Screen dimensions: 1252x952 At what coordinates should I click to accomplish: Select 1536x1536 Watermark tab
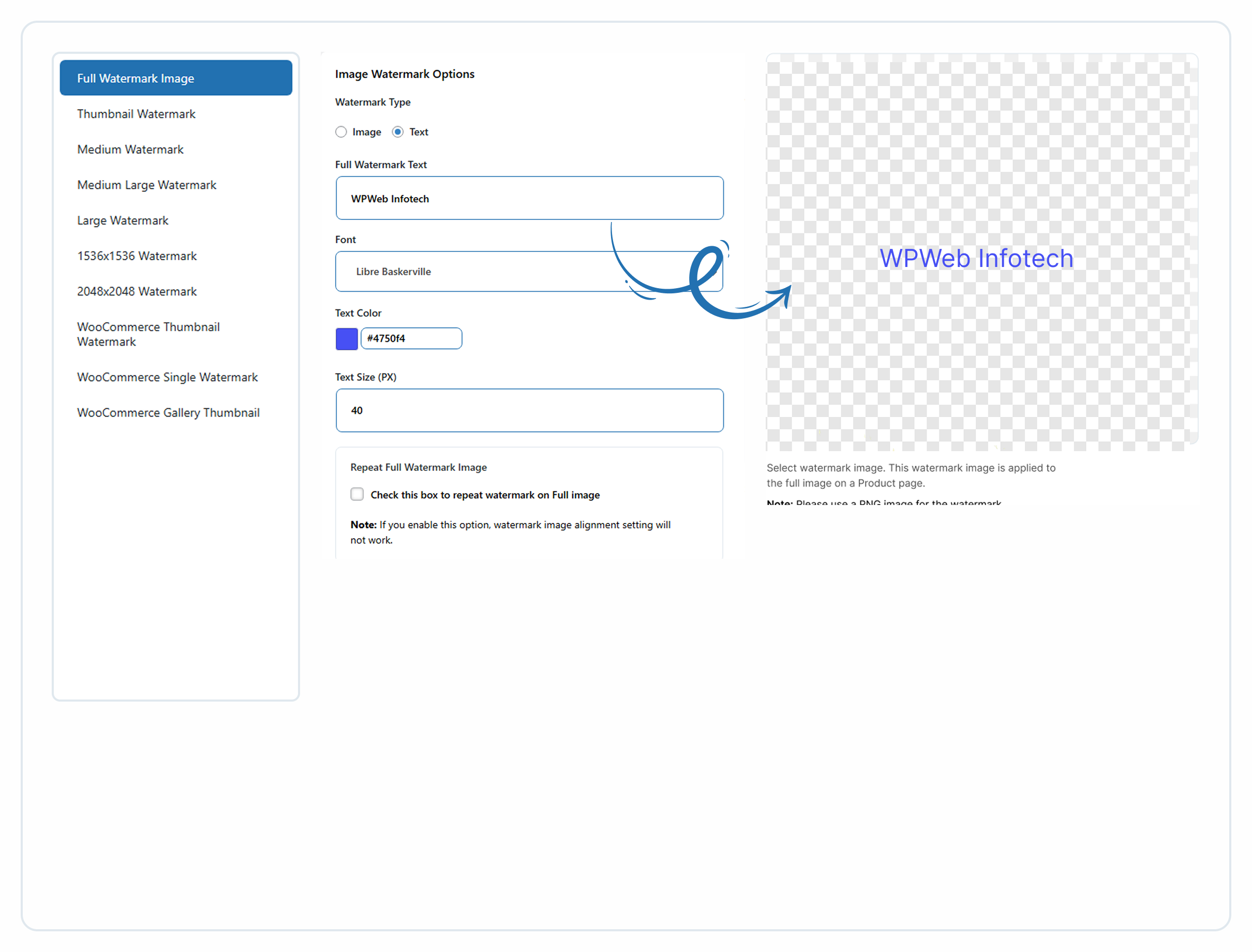pos(137,256)
